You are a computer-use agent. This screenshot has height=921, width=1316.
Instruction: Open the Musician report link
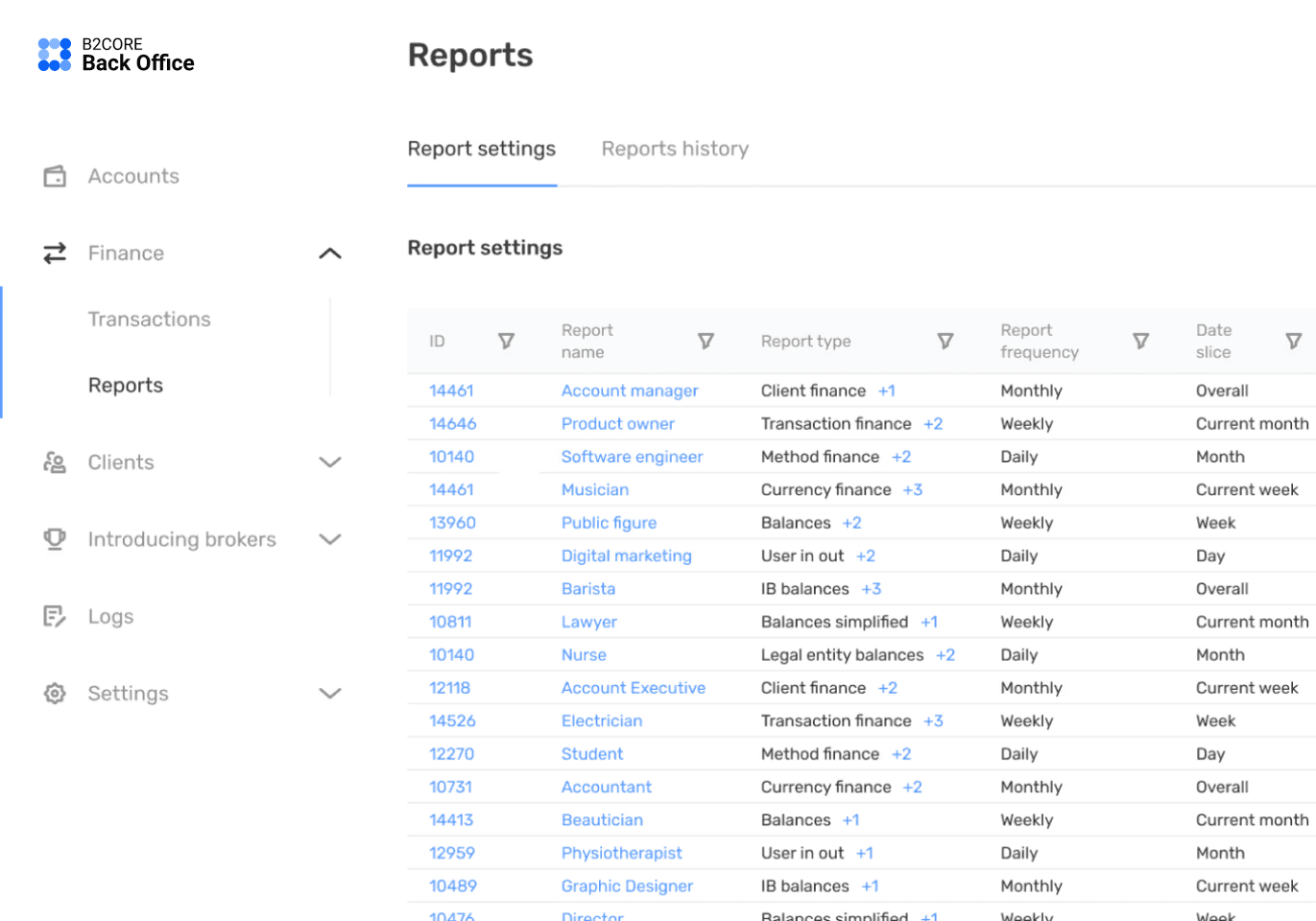tap(595, 490)
